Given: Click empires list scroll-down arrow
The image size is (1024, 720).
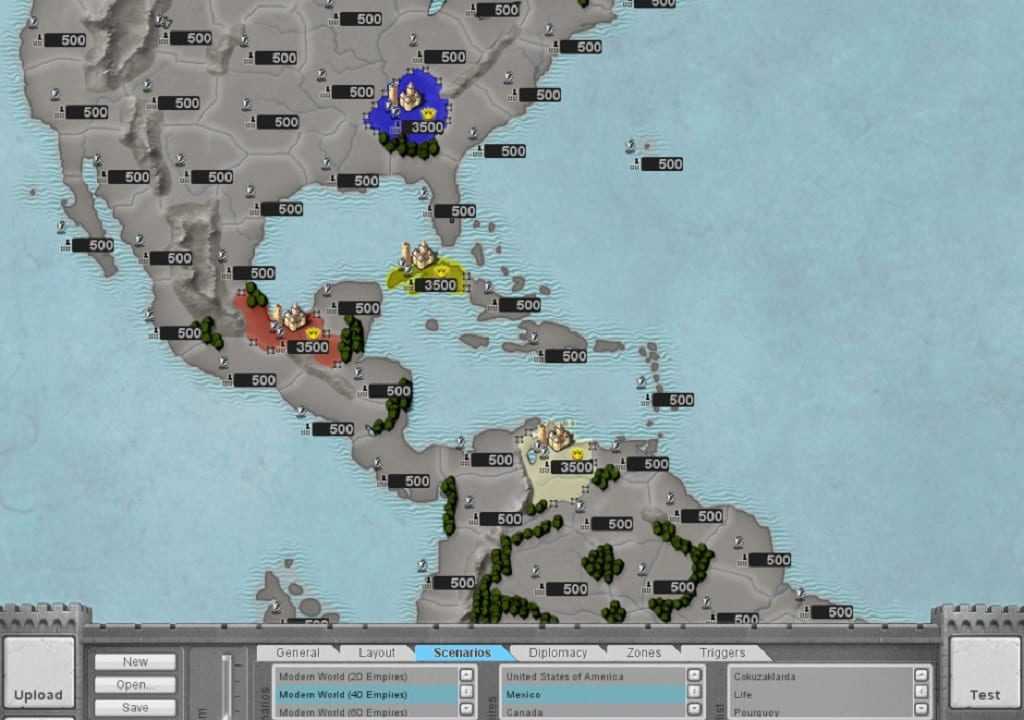Looking at the screenshot, I should [x=694, y=708].
